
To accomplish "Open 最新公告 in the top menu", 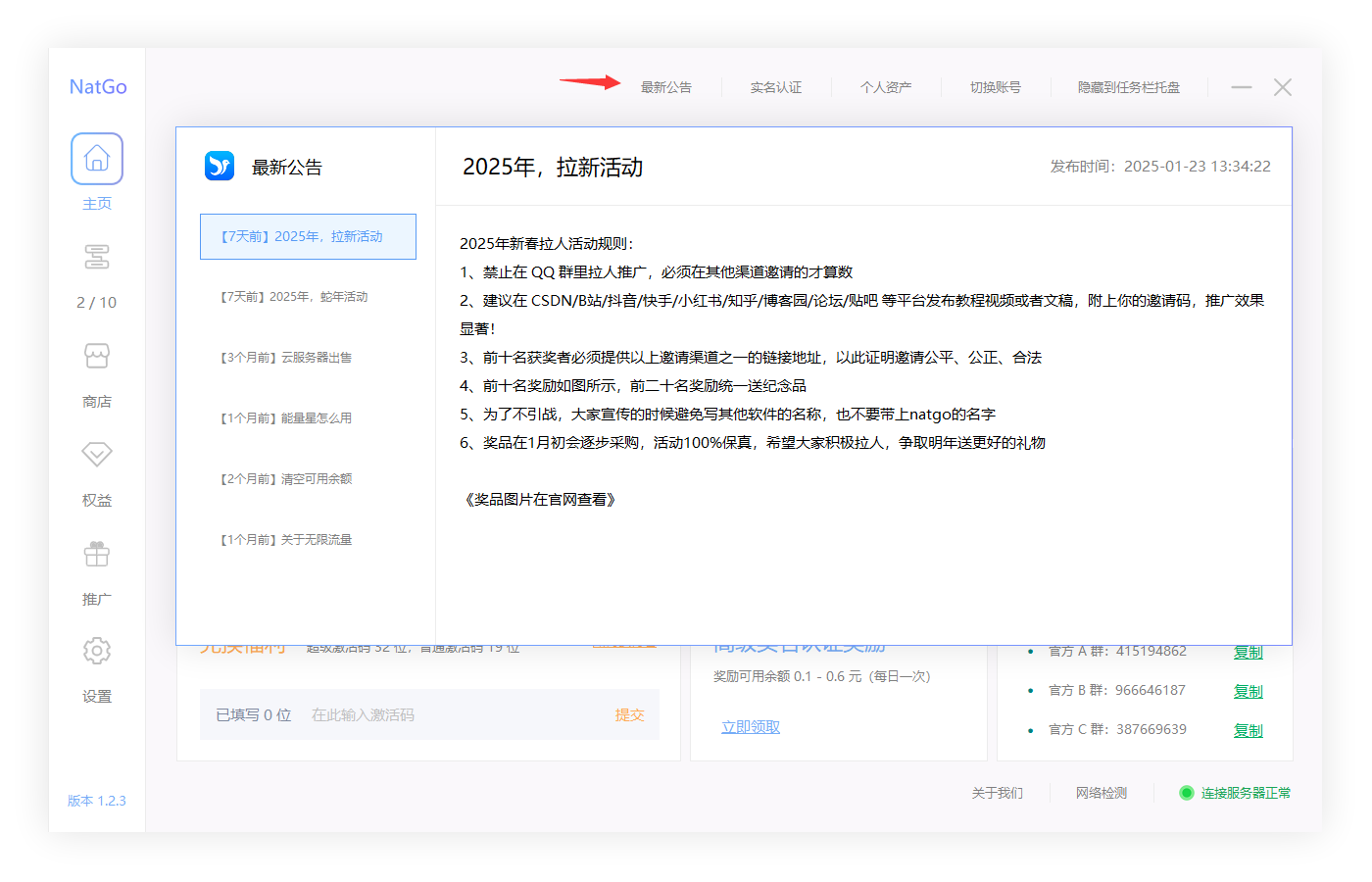I will [x=666, y=87].
